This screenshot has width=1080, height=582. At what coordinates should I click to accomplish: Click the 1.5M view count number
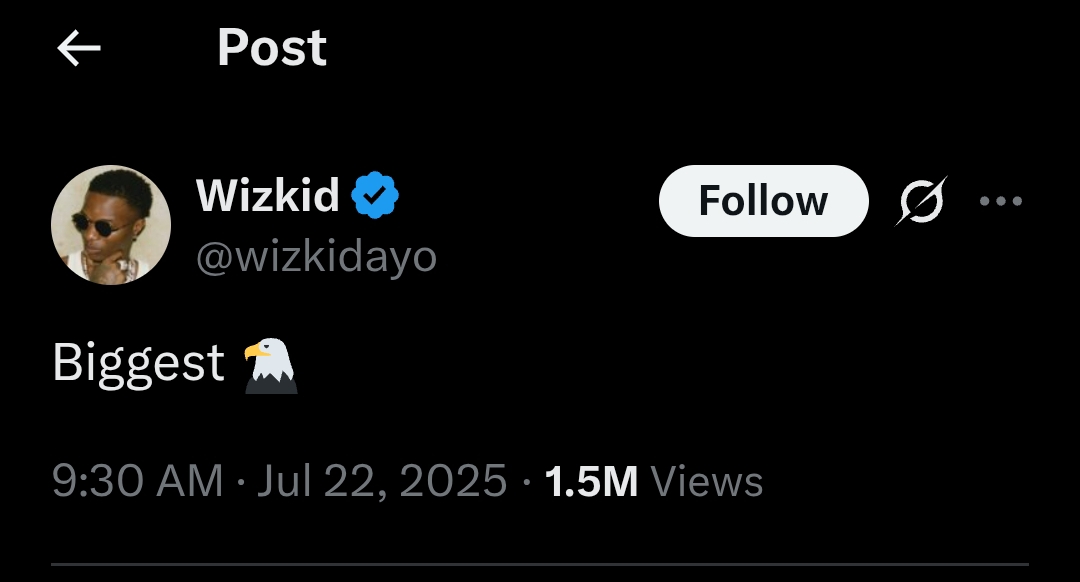(x=591, y=482)
